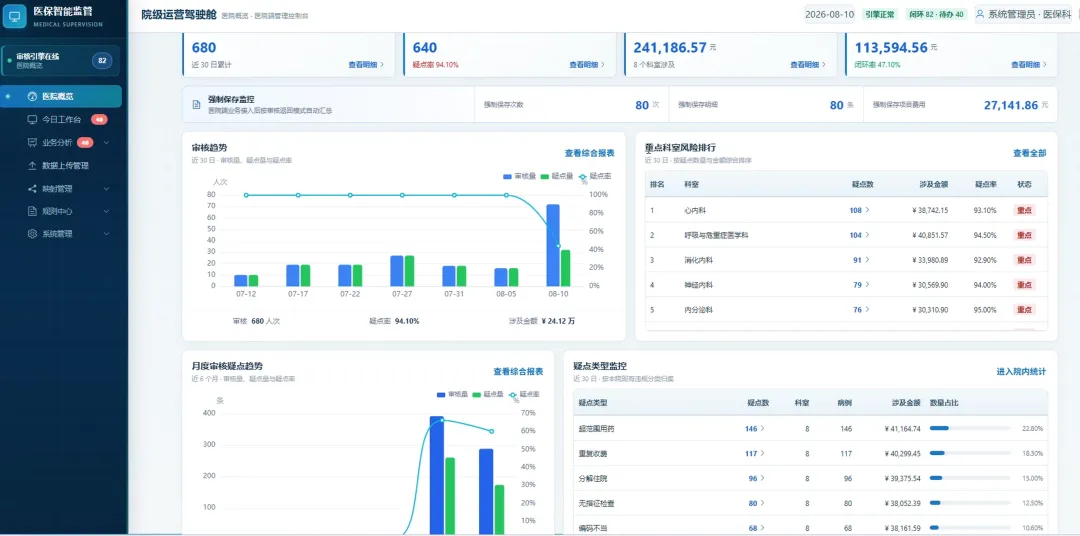Expand the 业务分析 submenu chevron
This screenshot has width=1080, height=536.
[107, 143]
